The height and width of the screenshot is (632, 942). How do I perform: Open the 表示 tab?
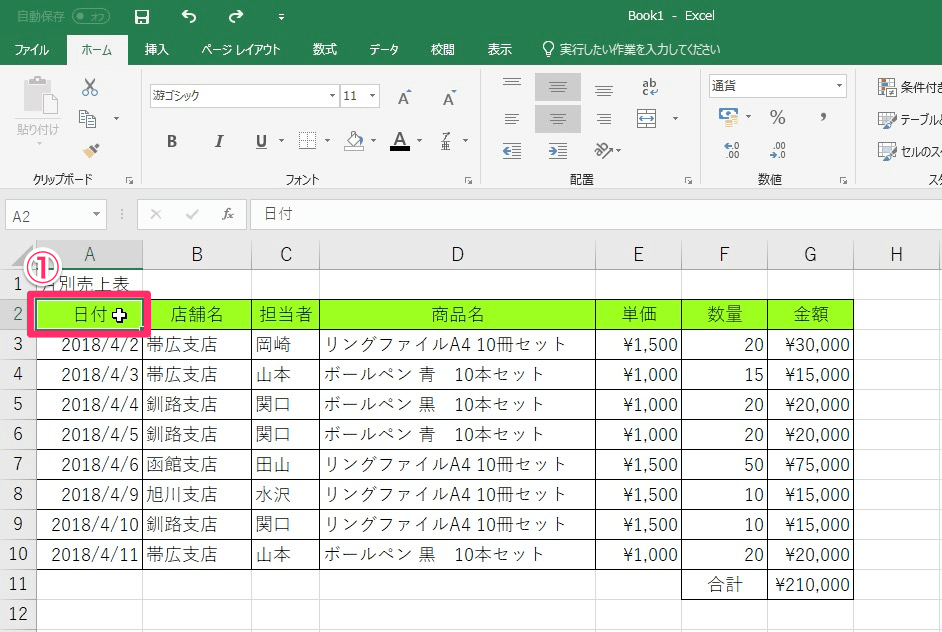click(499, 50)
